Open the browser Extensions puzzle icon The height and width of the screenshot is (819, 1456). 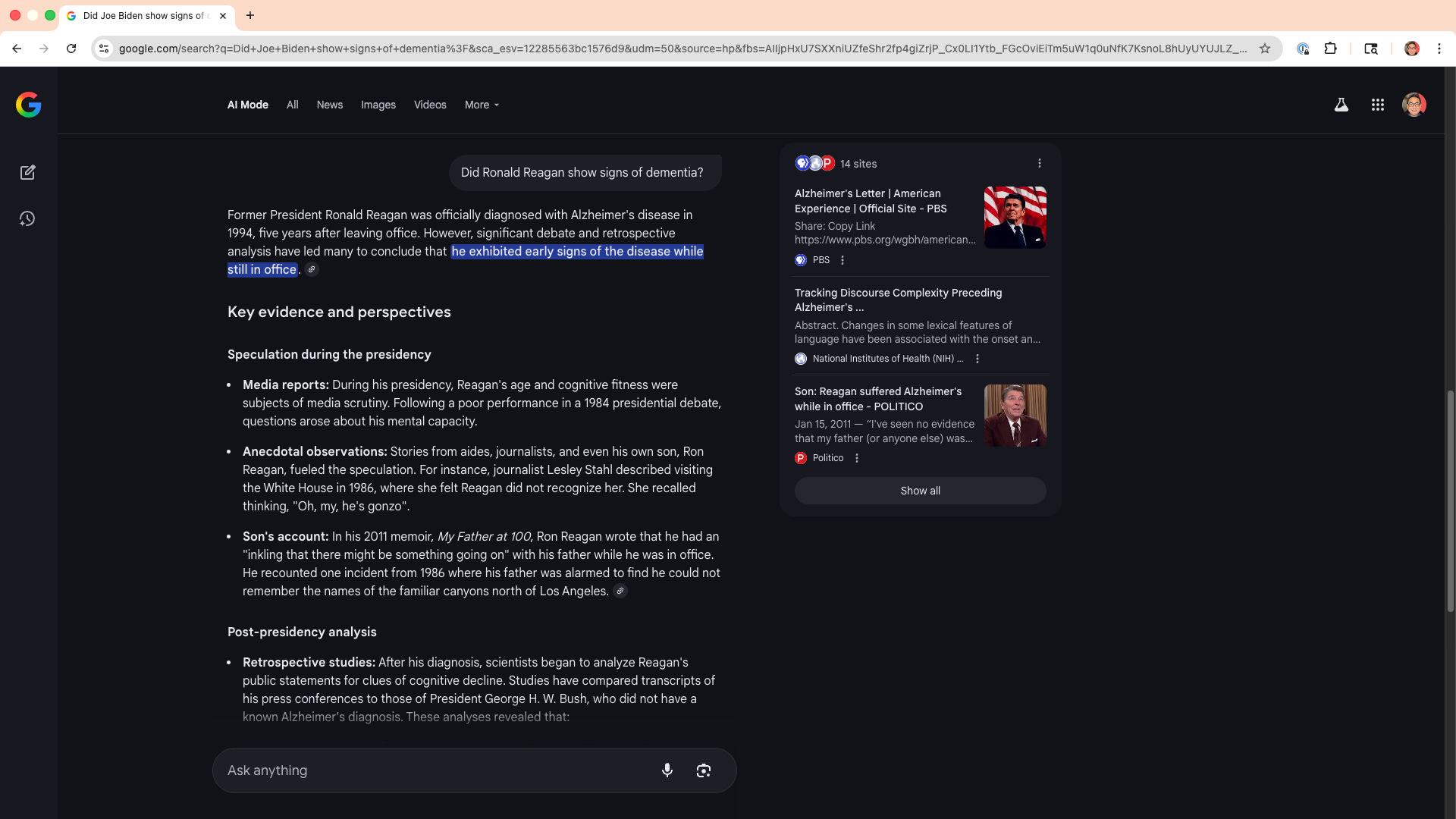click(1330, 49)
